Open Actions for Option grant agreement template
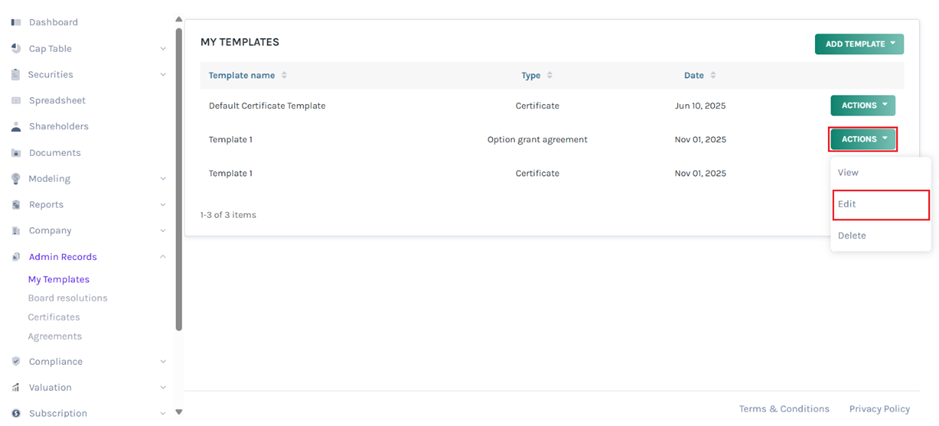 [x=862, y=139]
